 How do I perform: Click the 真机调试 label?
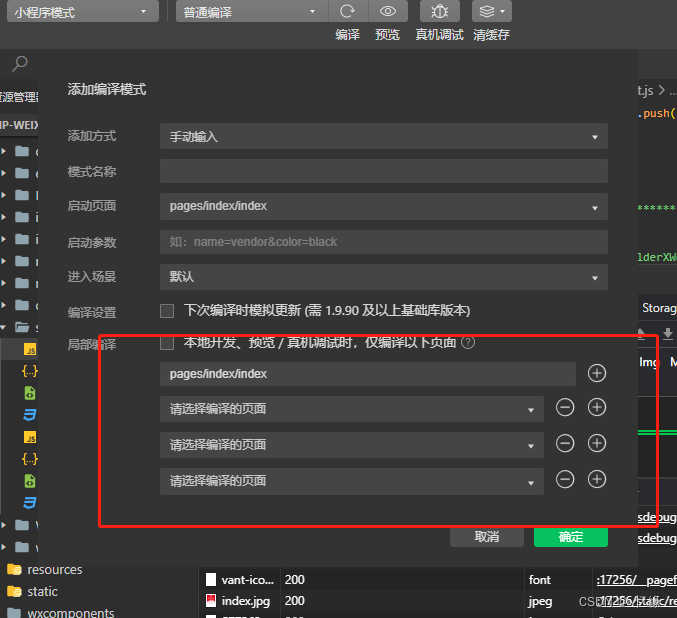(x=439, y=35)
